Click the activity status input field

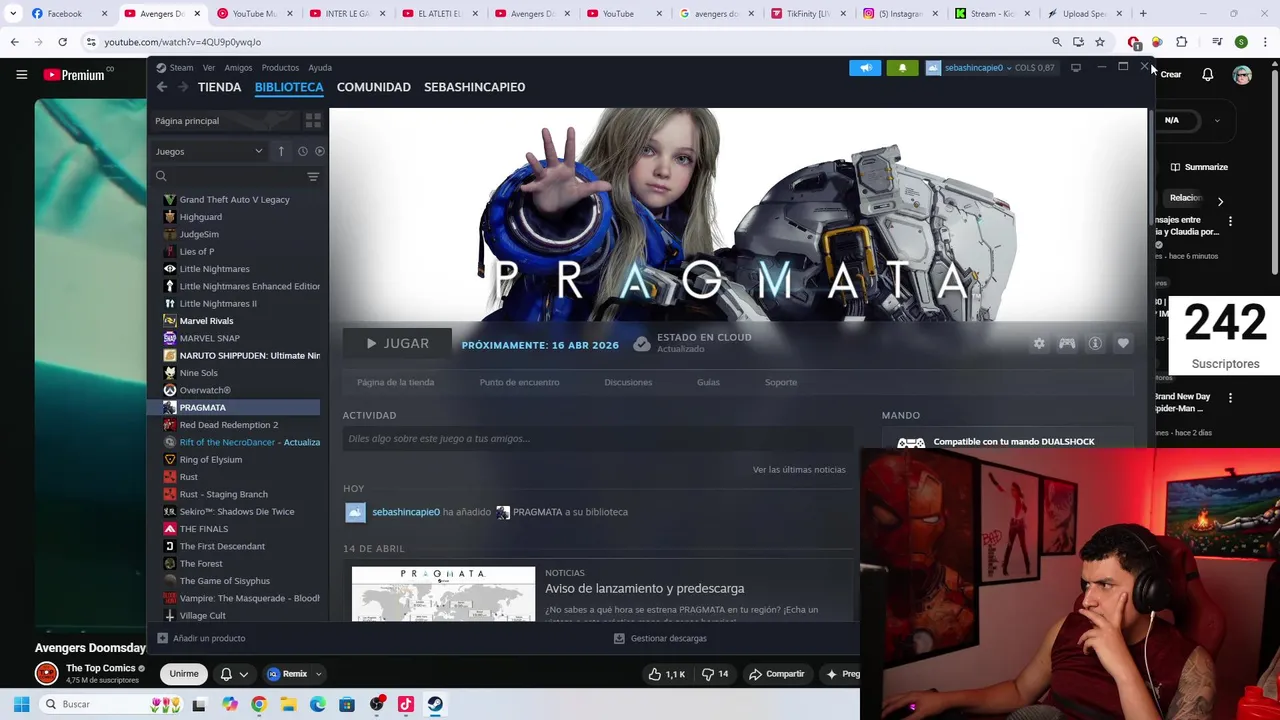coord(598,439)
